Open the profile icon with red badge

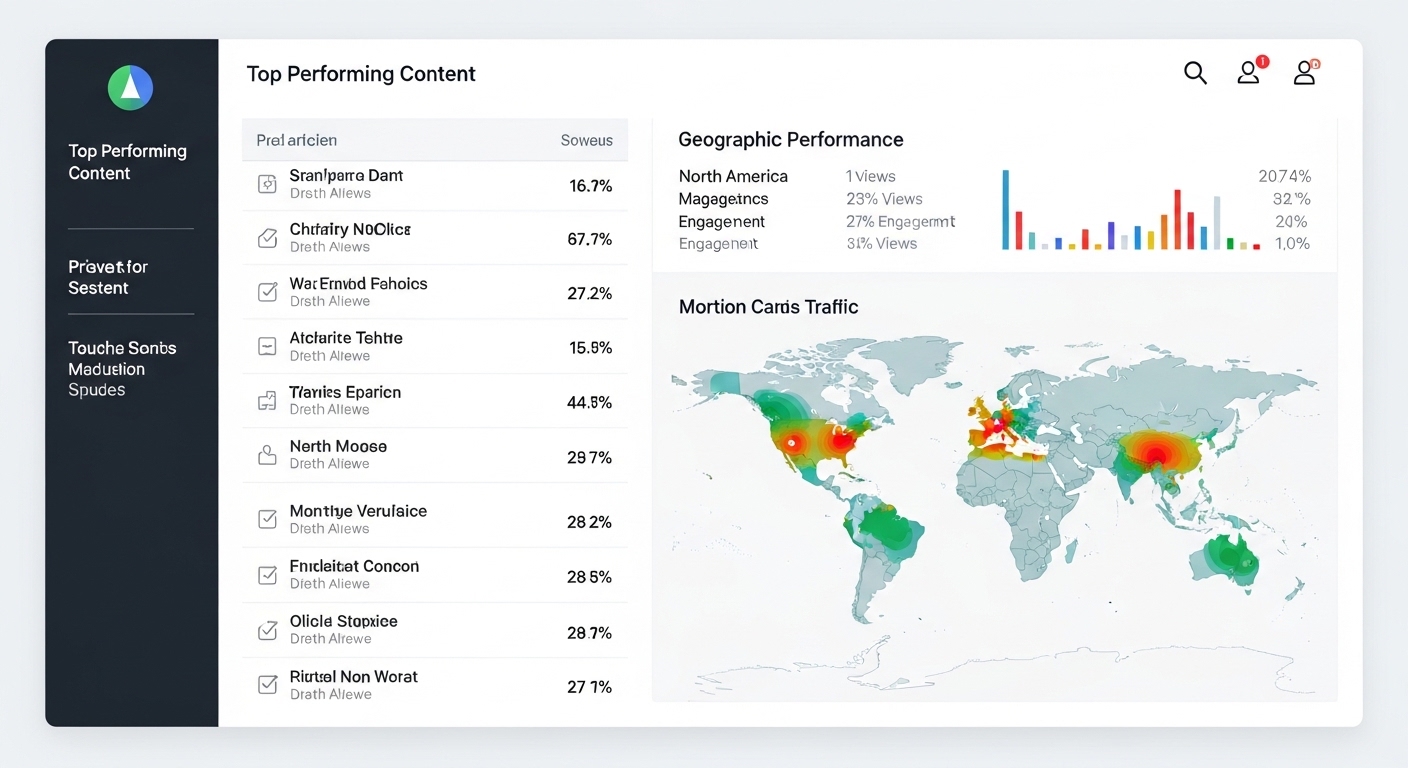point(1250,71)
